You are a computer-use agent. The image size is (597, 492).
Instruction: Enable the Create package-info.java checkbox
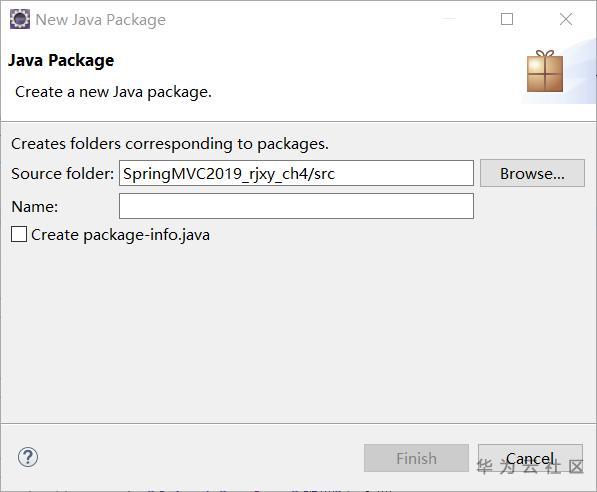(19, 234)
